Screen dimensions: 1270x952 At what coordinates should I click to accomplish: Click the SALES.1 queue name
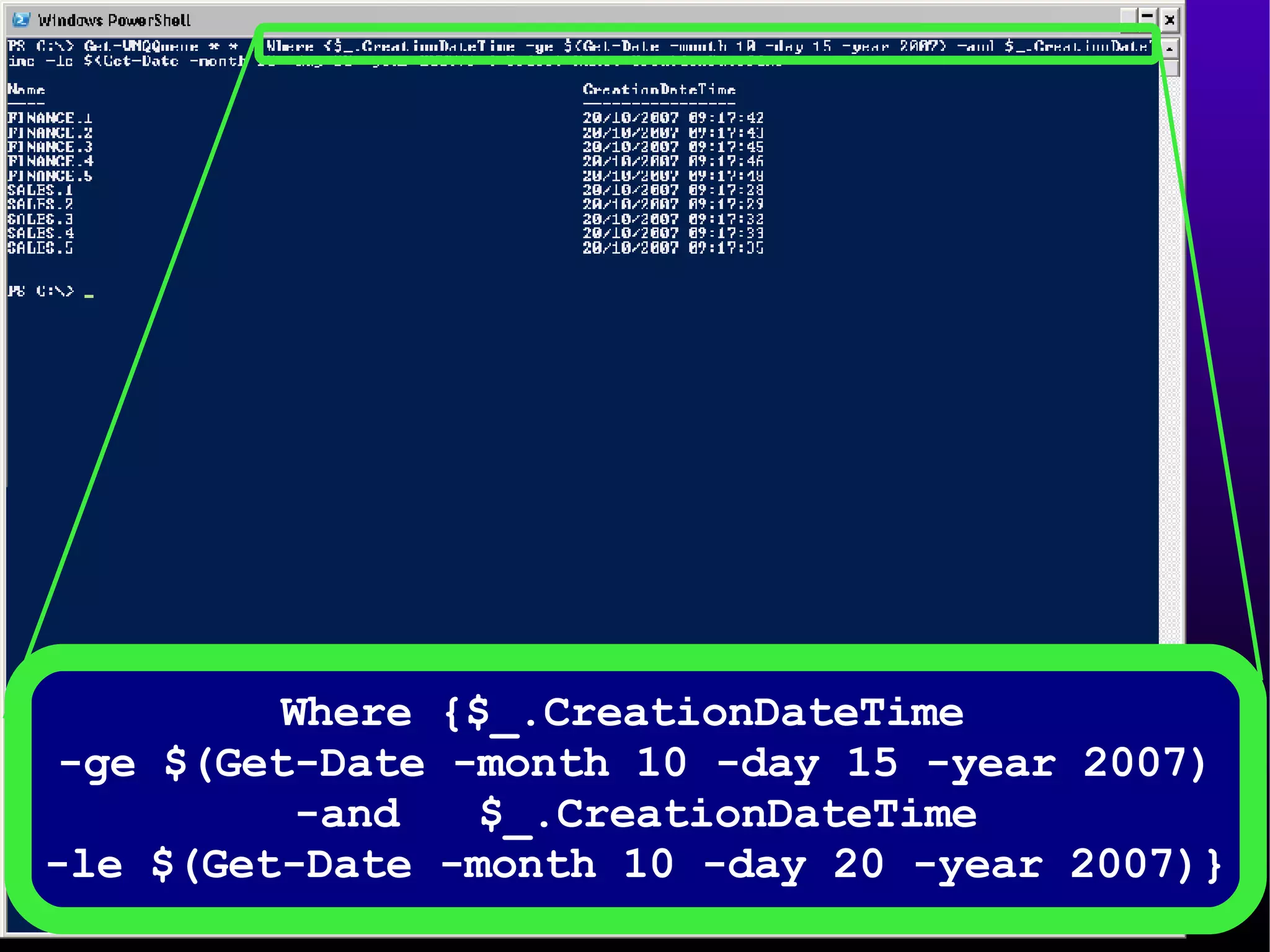click(x=40, y=190)
